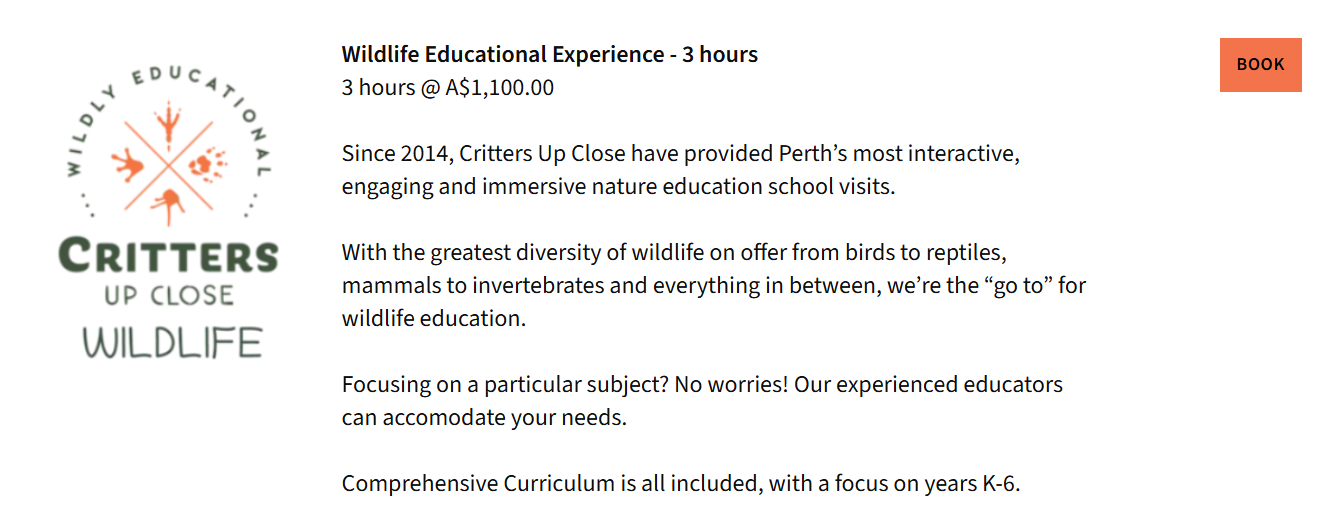Viewport: 1326px width, 523px height.
Task: Click the paragraph beginning "Since 2014"
Action: 680,170
